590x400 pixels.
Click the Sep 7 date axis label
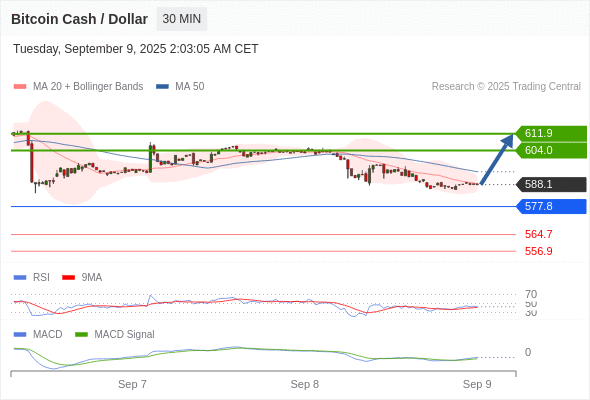pos(132,384)
